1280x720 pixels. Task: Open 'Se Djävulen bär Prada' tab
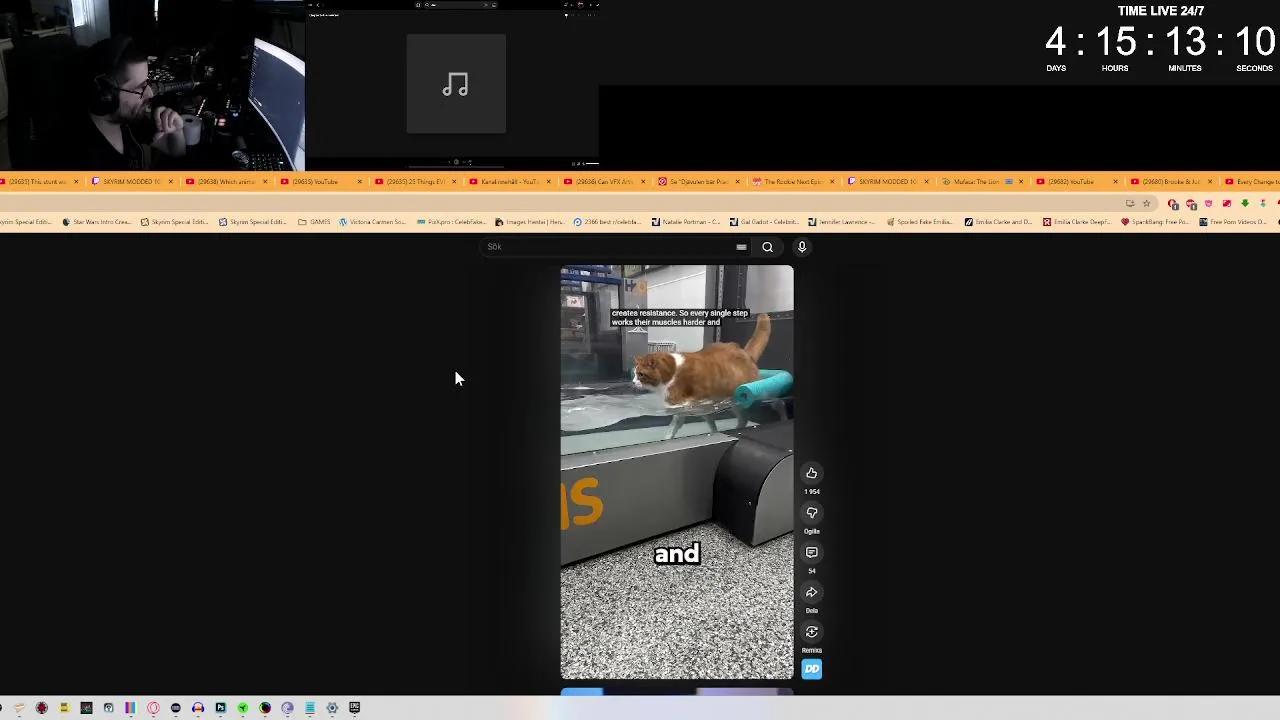698,182
